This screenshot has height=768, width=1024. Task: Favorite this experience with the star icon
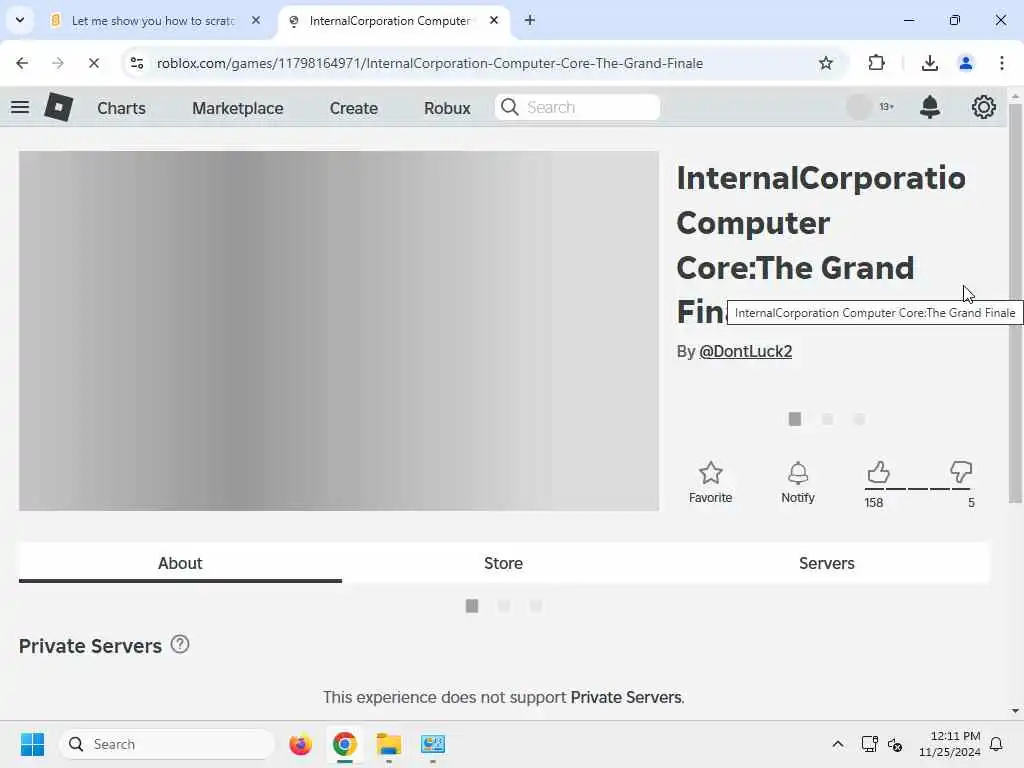click(711, 482)
